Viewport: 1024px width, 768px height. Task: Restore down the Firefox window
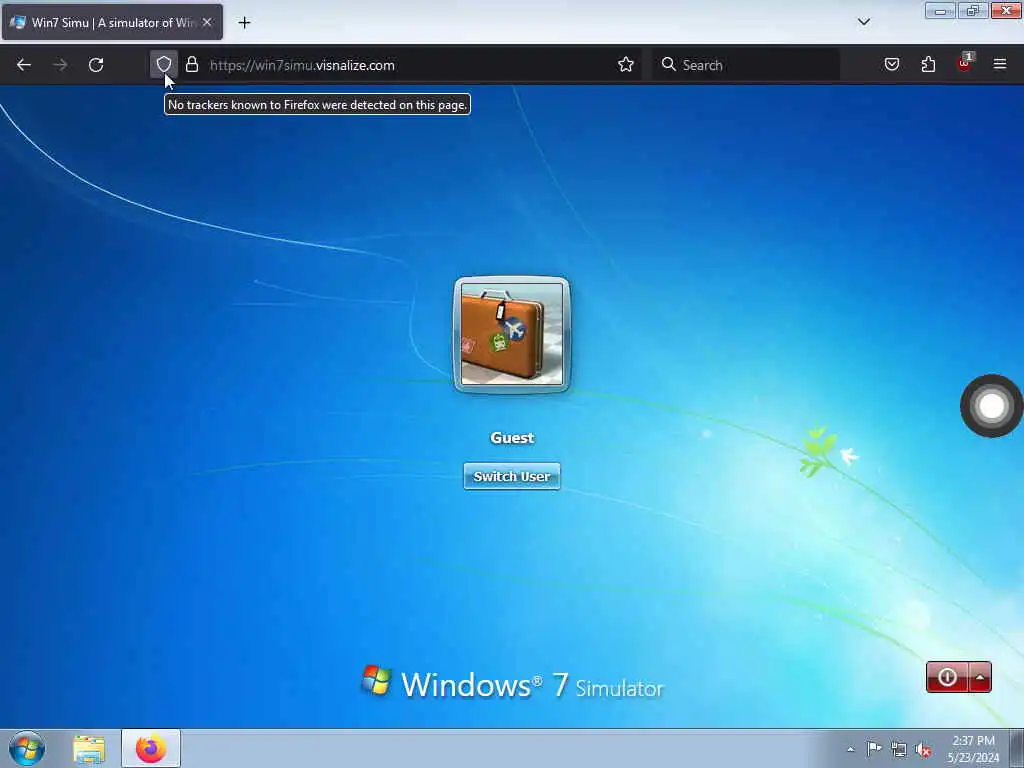pos(972,10)
